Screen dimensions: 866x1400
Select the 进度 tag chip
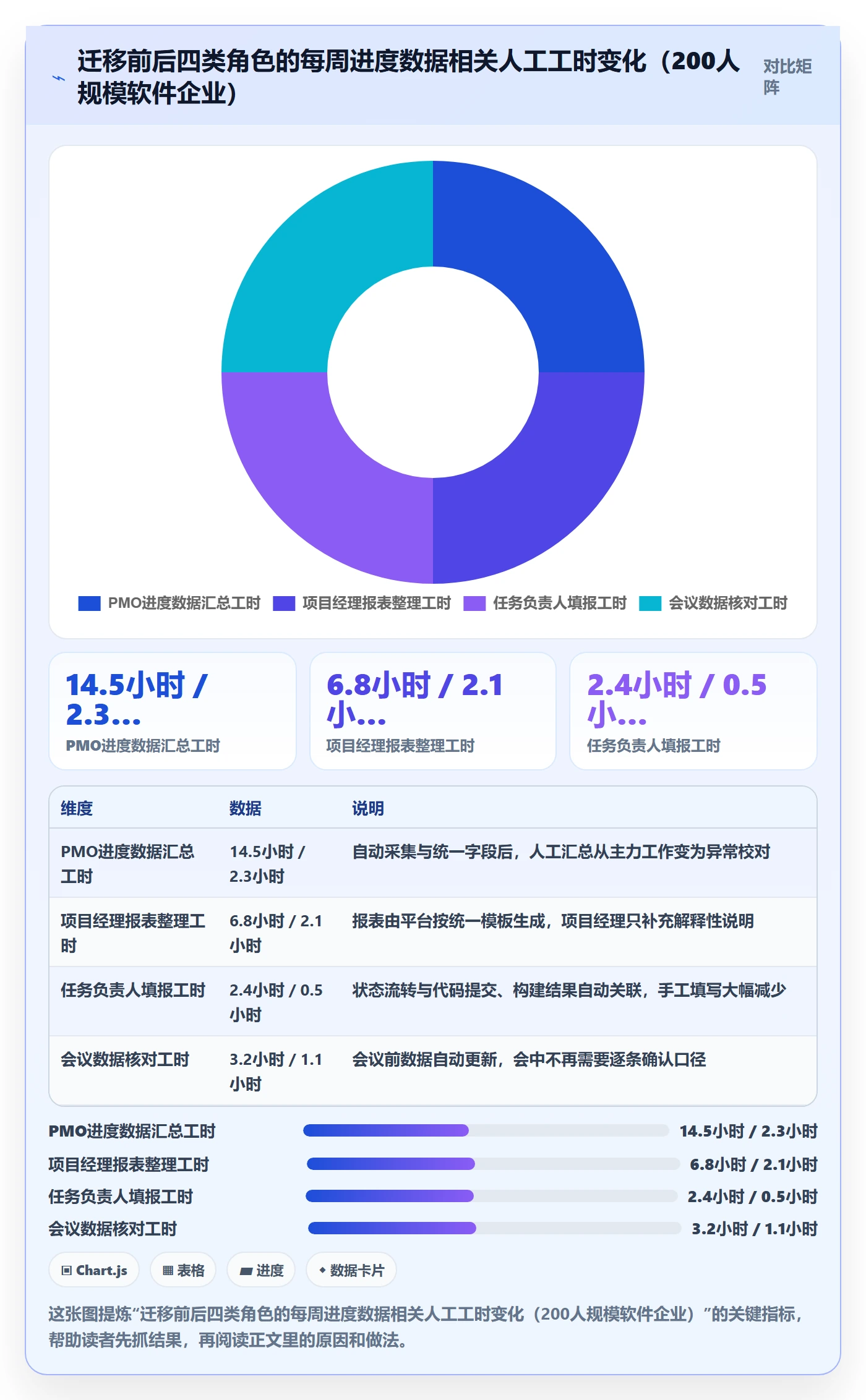click(261, 1270)
